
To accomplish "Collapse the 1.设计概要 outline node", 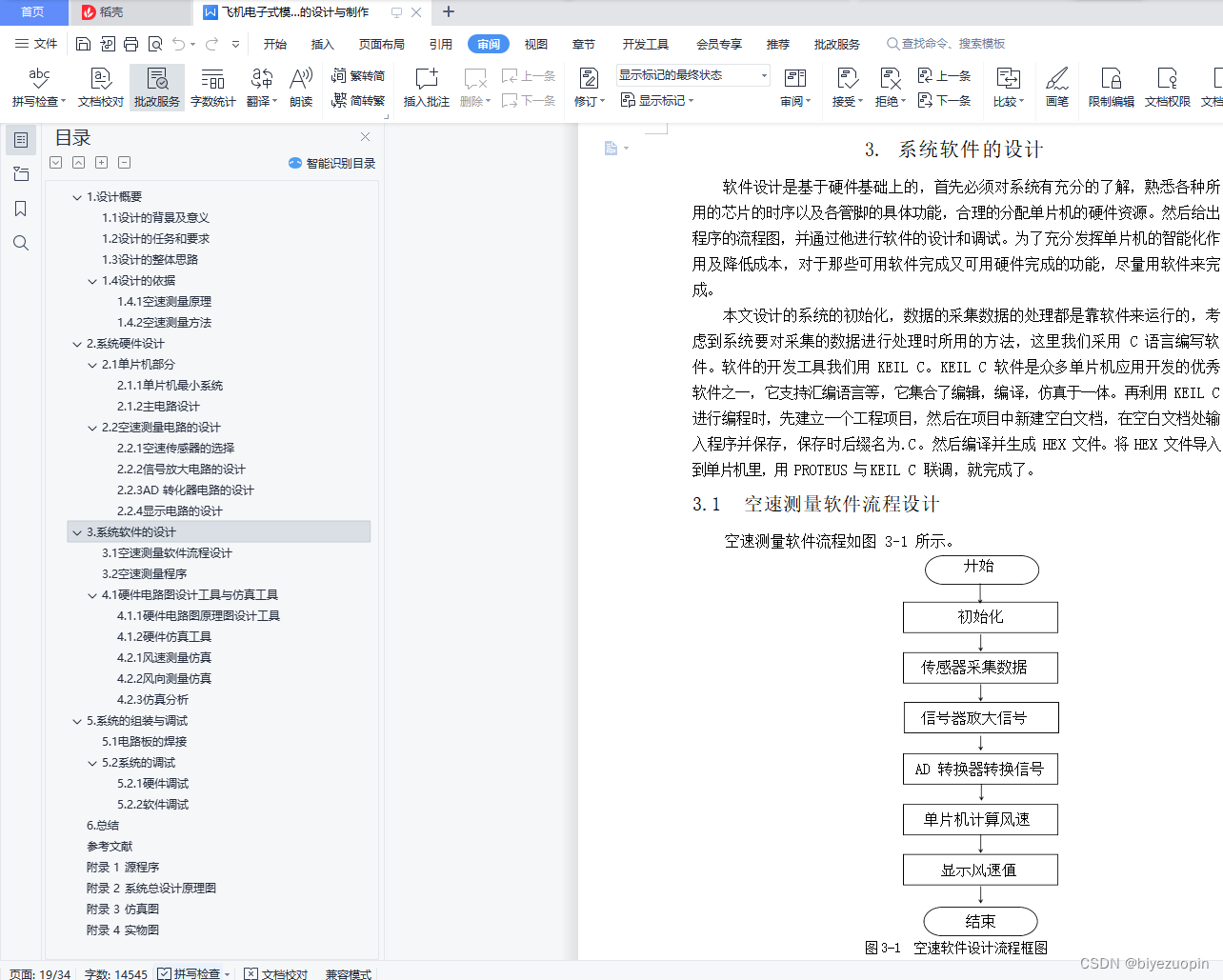I will pyautogui.click(x=77, y=197).
